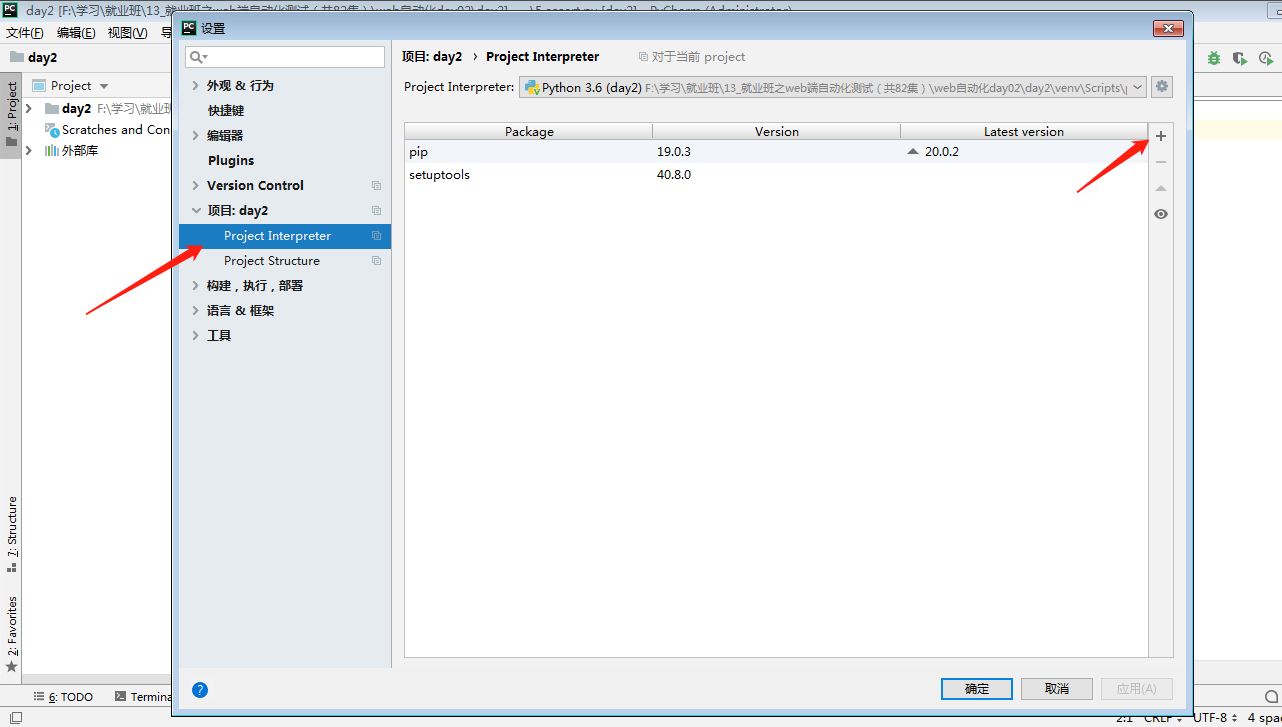Open the 2: Favorites tool window tab
Viewport: 1282px width, 727px height.
click(x=11, y=633)
